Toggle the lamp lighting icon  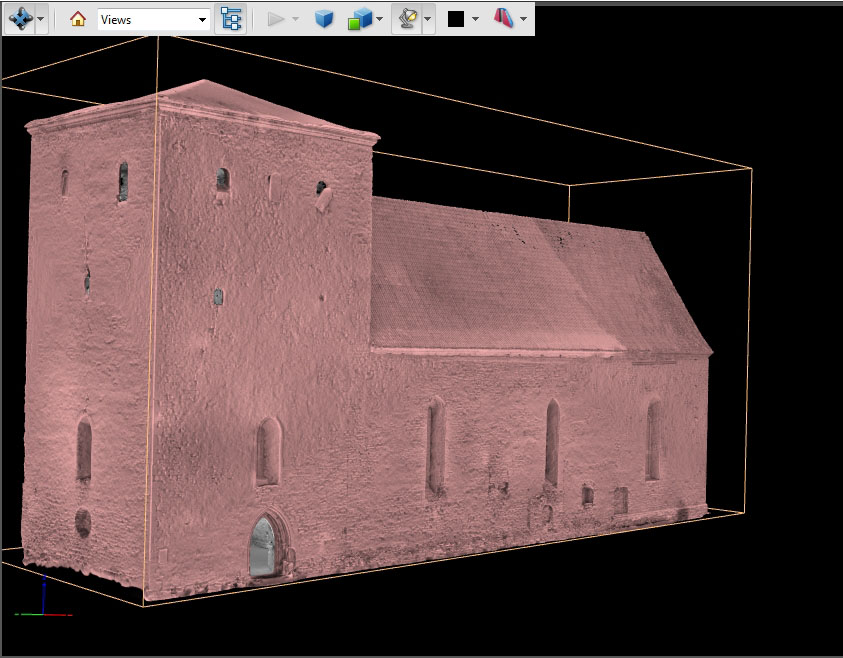click(407, 19)
